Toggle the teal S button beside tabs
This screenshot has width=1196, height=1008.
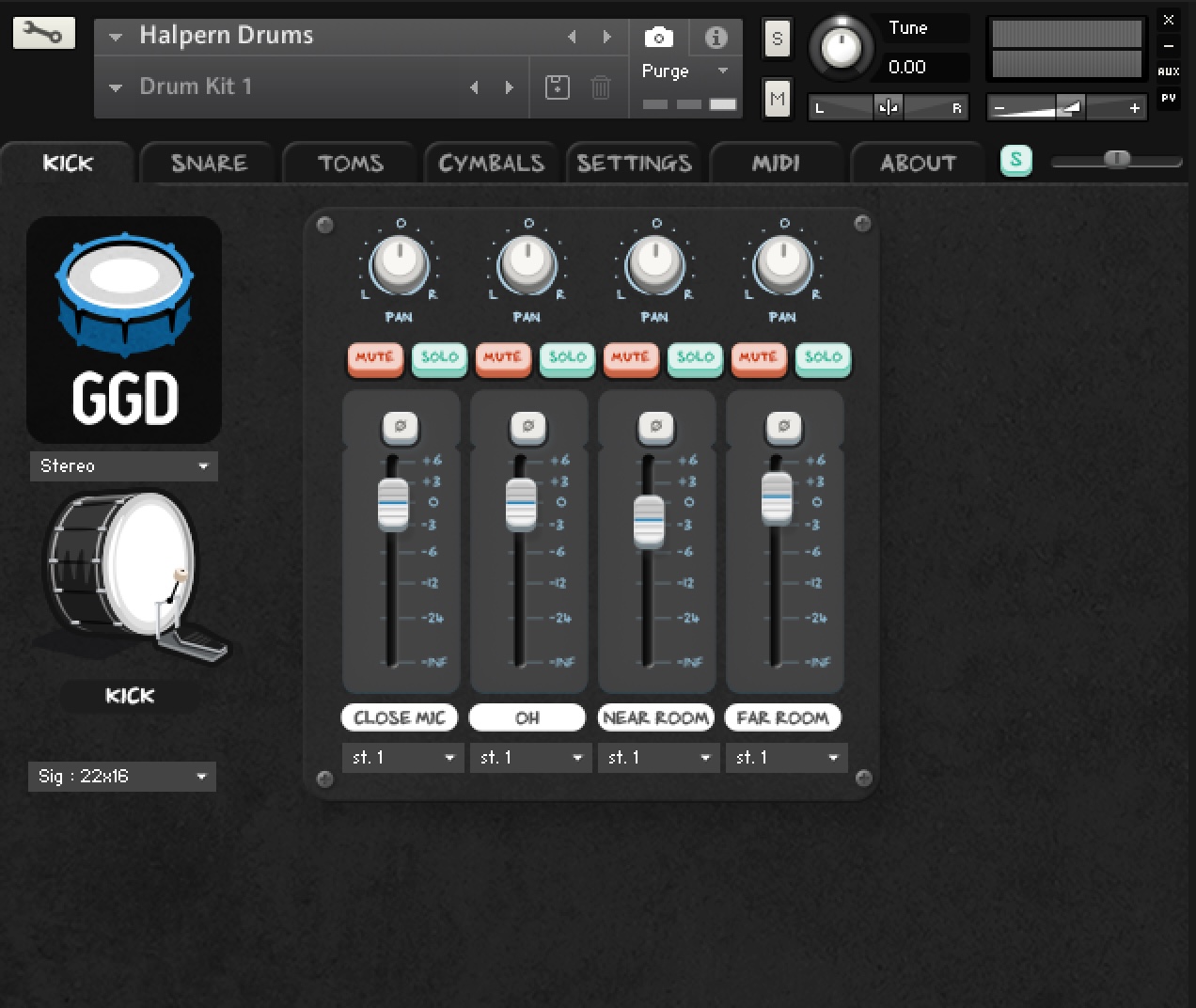coord(1015,161)
